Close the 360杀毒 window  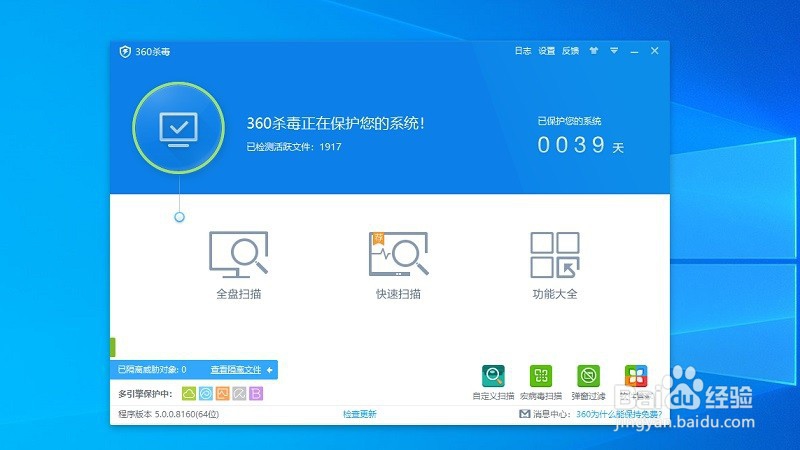(655, 51)
